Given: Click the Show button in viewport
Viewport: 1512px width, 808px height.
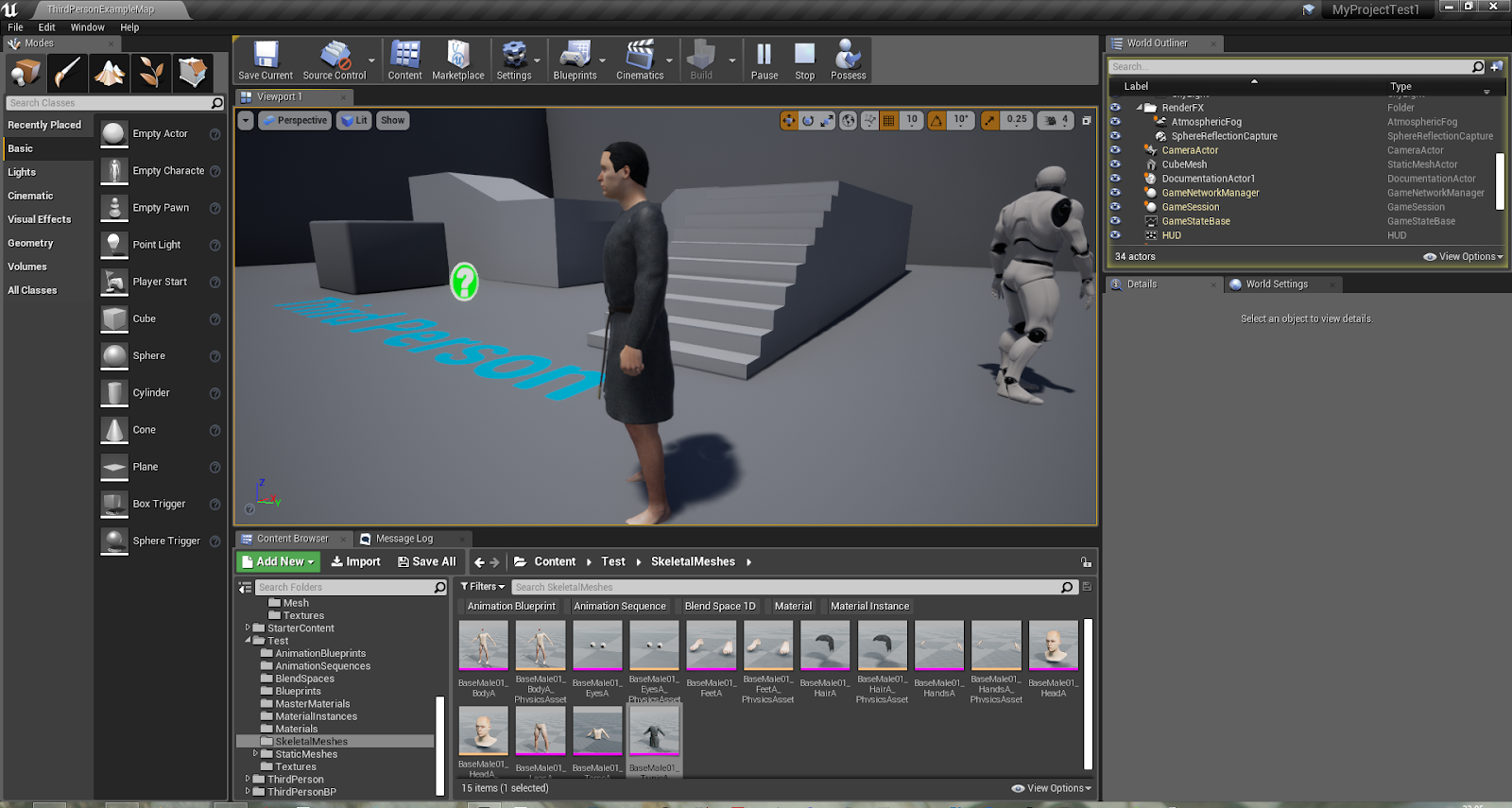Looking at the screenshot, I should pyautogui.click(x=392, y=120).
